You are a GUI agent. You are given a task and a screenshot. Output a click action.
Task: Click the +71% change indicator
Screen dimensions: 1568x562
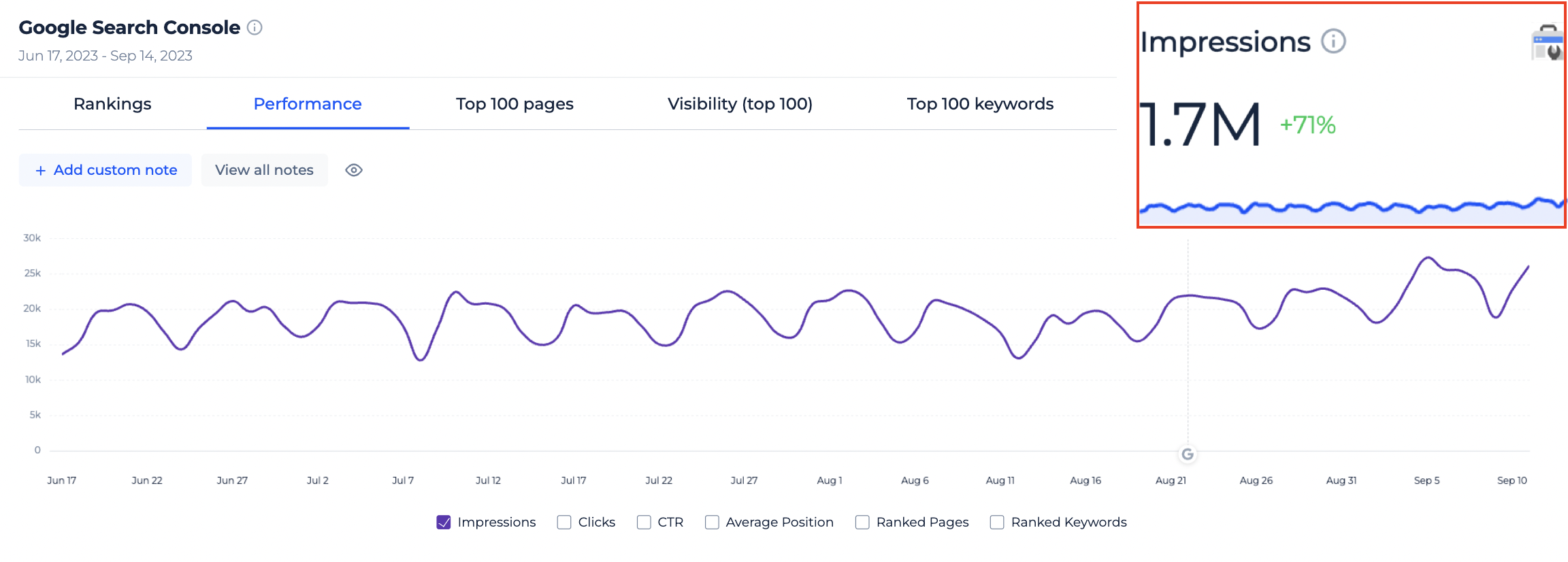tap(1307, 125)
